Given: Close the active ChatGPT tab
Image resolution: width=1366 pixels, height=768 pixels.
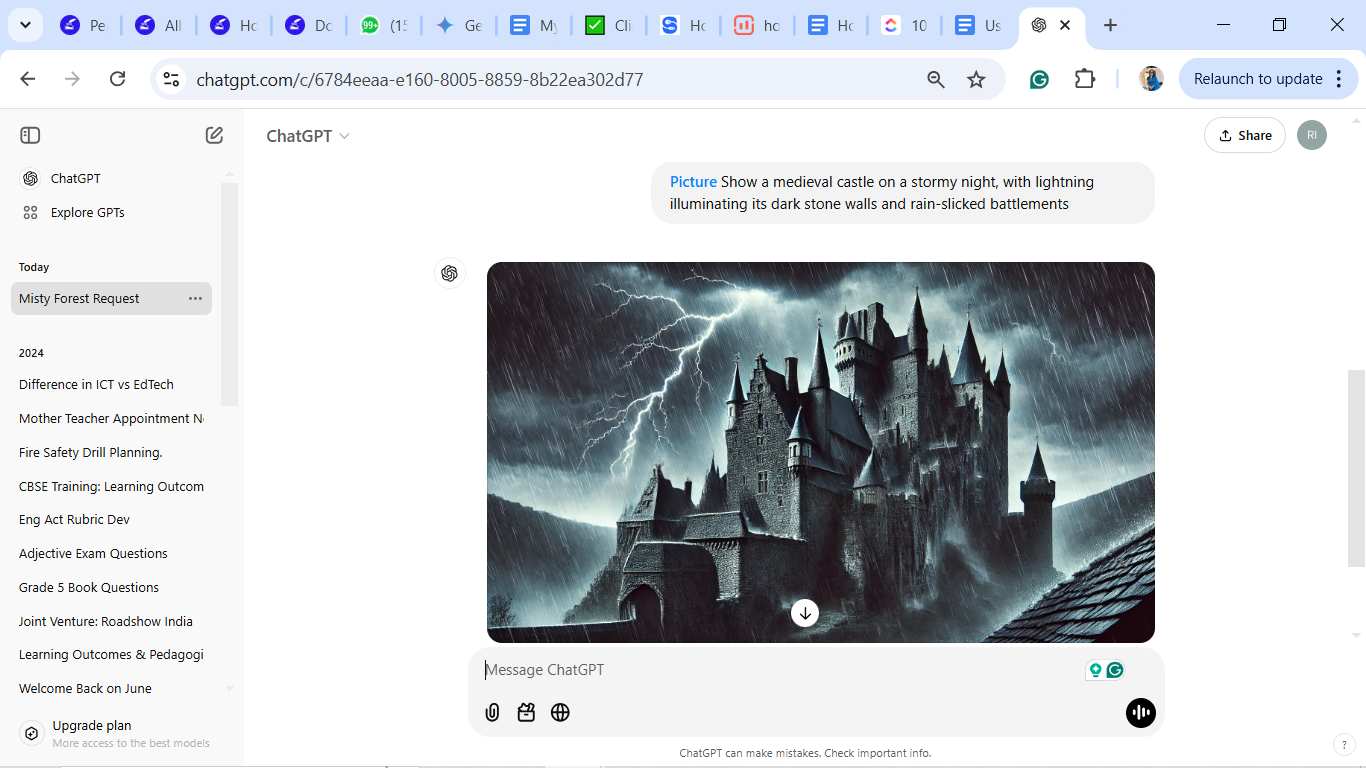Looking at the screenshot, I should click(x=1066, y=25).
